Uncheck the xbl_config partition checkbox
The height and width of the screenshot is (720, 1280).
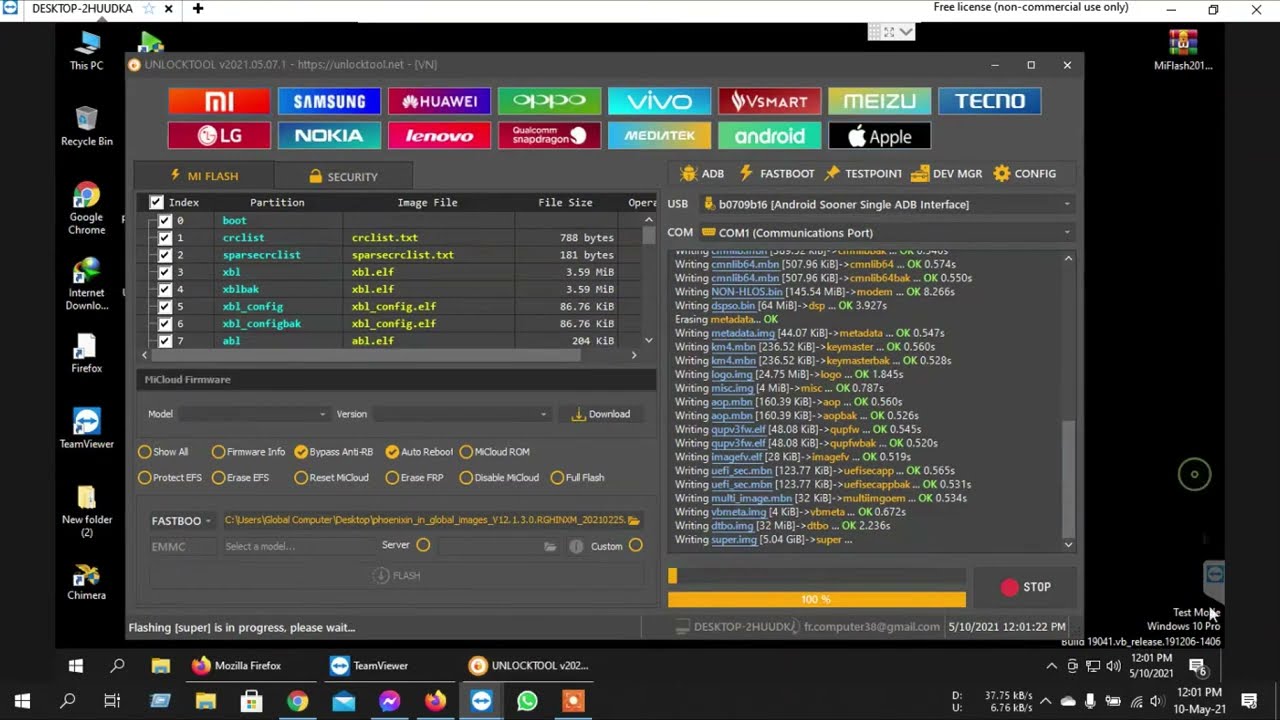(165, 307)
